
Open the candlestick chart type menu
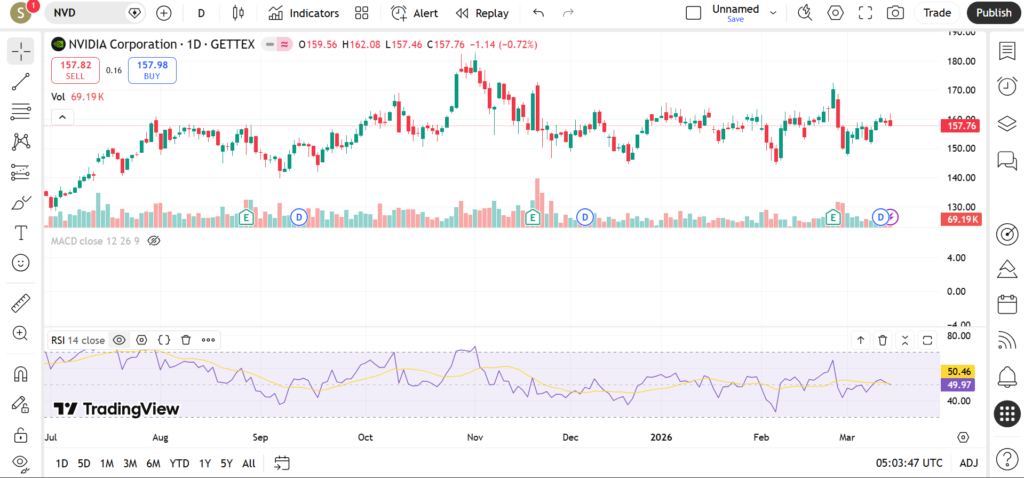[237, 13]
